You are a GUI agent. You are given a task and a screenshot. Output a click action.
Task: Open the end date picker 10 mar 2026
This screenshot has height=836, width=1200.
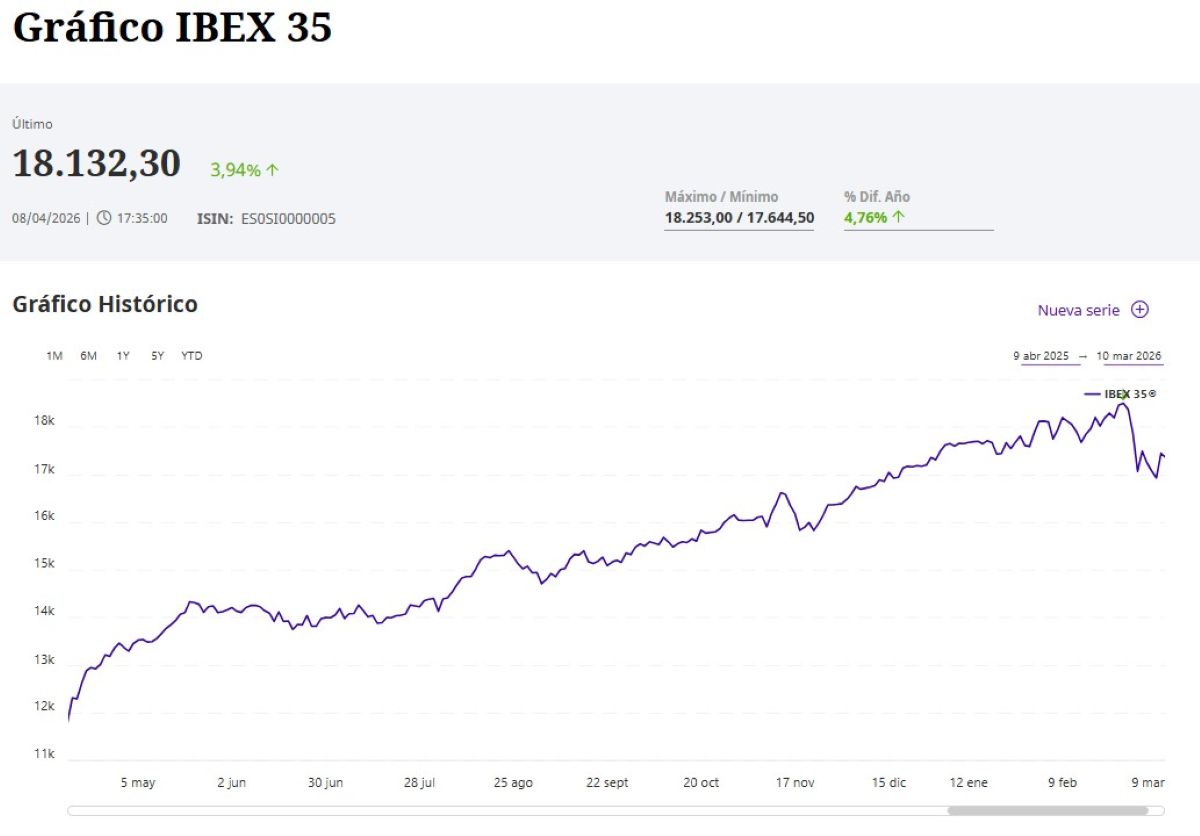pyautogui.click(x=1129, y=356)
